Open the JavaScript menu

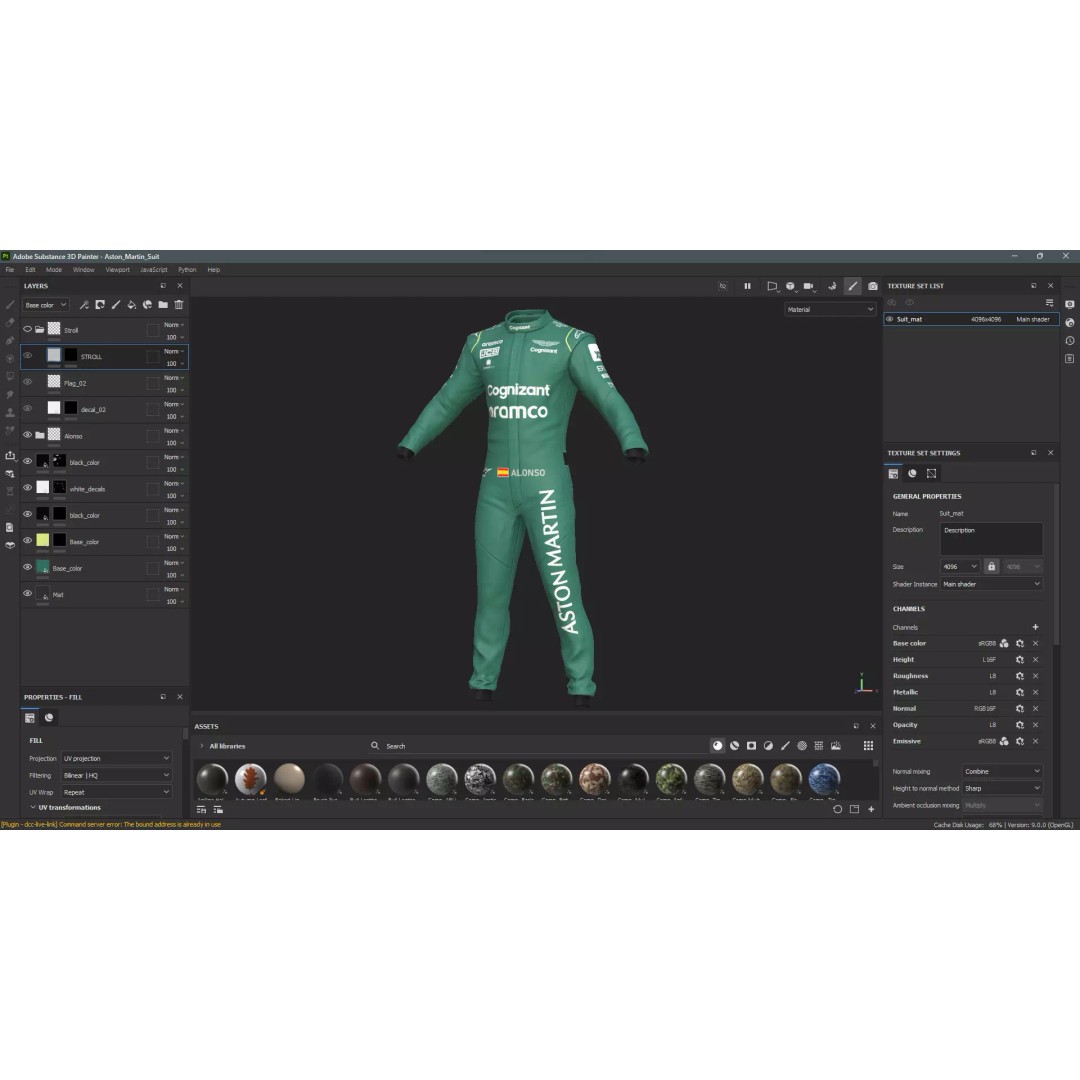pos(152,269)
